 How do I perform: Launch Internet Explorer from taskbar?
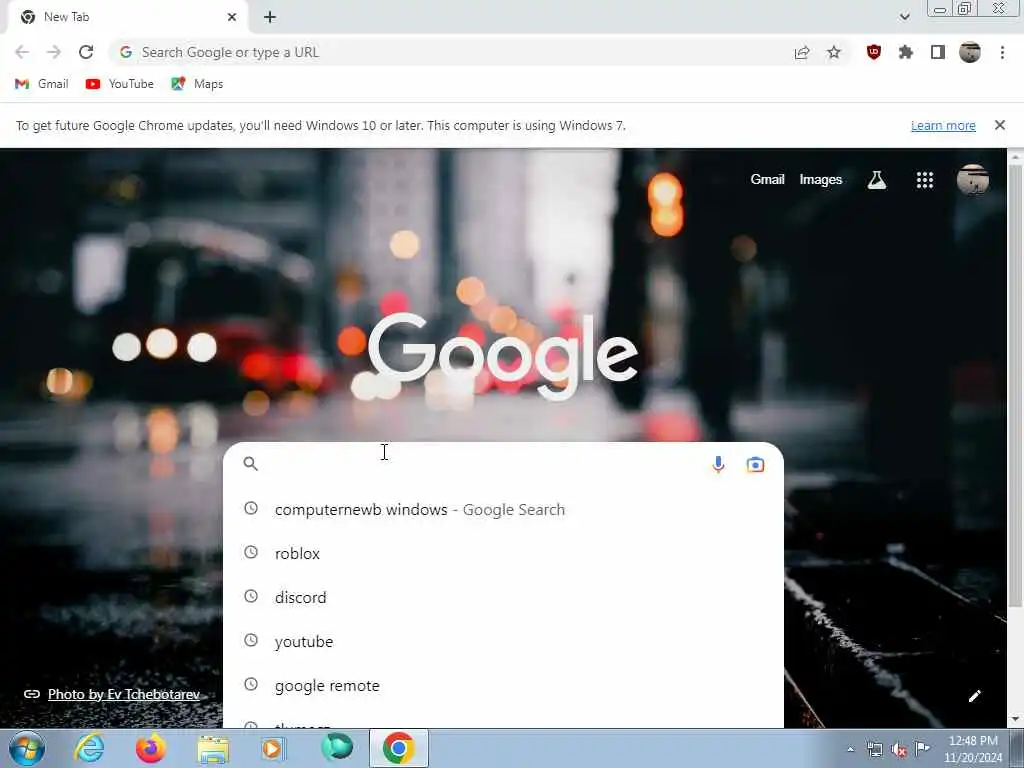[89, 748]
